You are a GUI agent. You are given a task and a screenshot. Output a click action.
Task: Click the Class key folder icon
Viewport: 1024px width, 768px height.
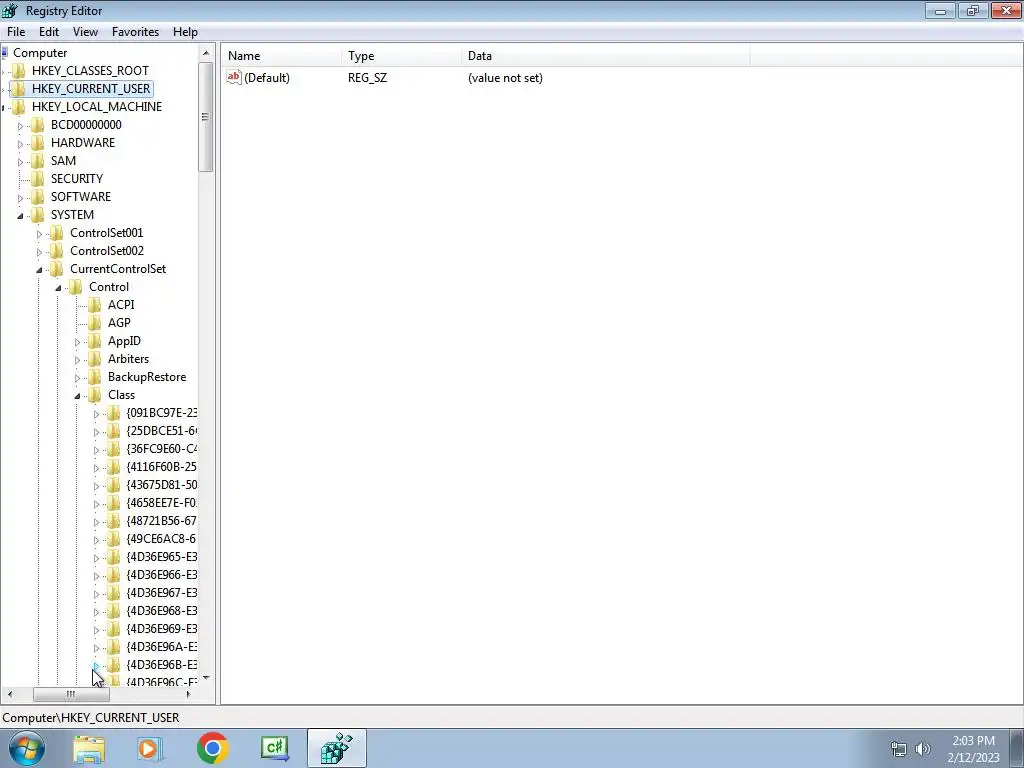point(95,395)
